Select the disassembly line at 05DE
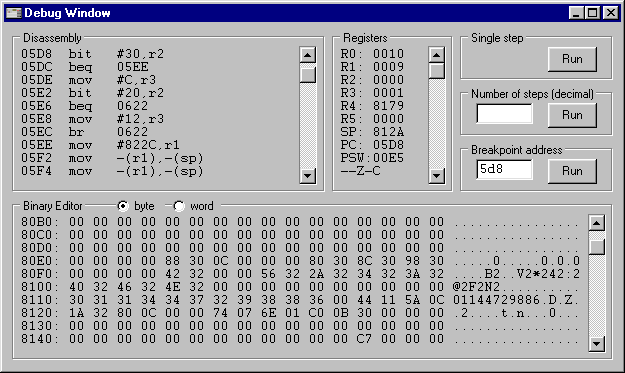The width and height of the screenshot is (625, 373). coord(88,80)
